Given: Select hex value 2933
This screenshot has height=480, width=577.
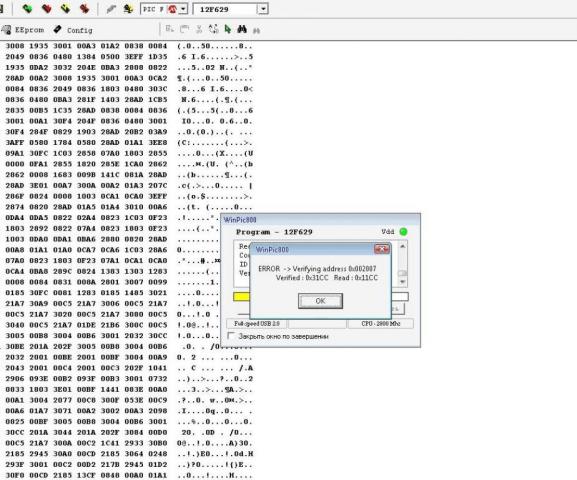Looking at the screenshot, I should (x=134, y=443).
